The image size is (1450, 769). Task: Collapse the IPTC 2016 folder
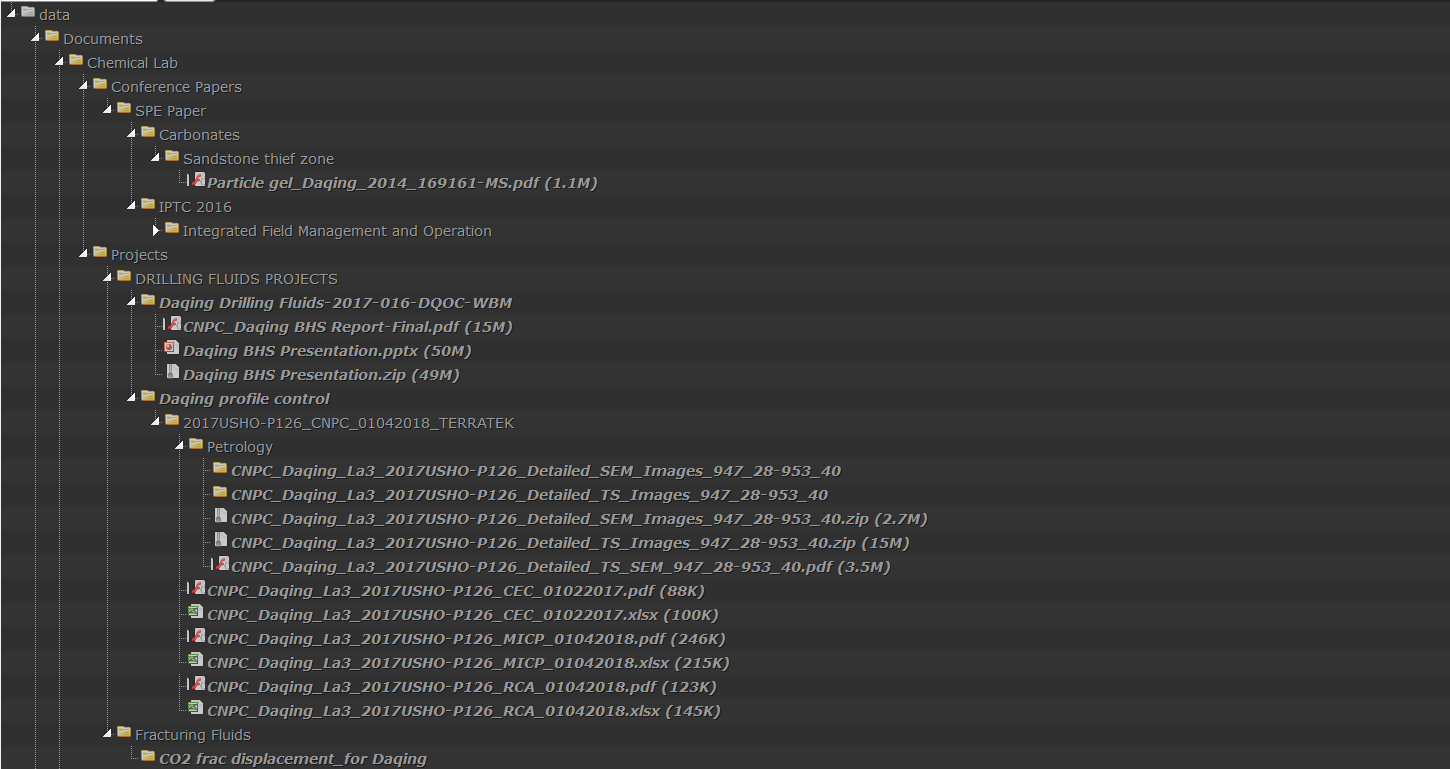tap(131, 206)
